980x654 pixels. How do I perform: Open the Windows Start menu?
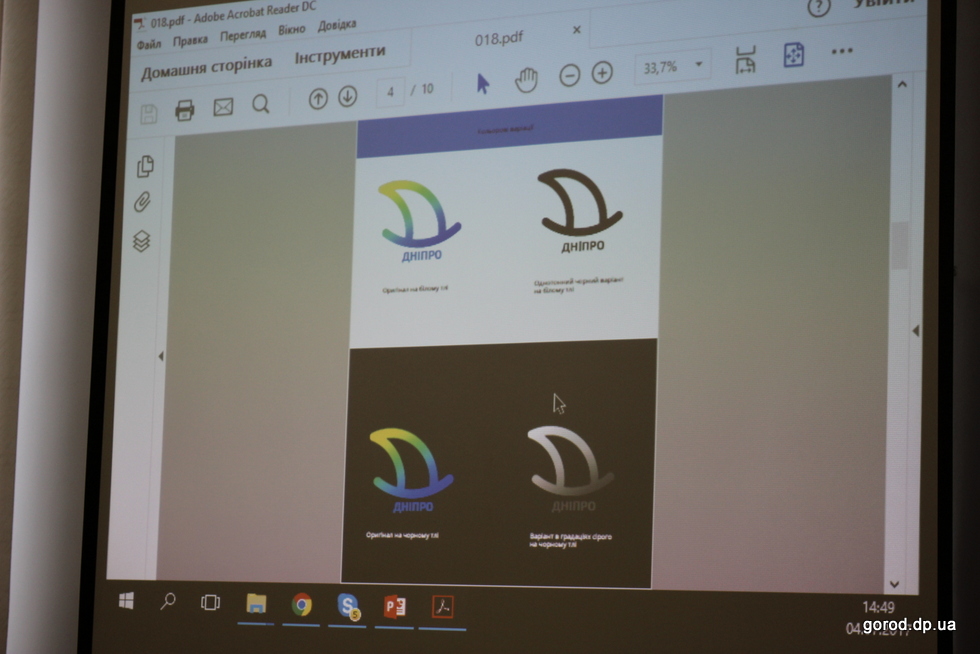126,601
